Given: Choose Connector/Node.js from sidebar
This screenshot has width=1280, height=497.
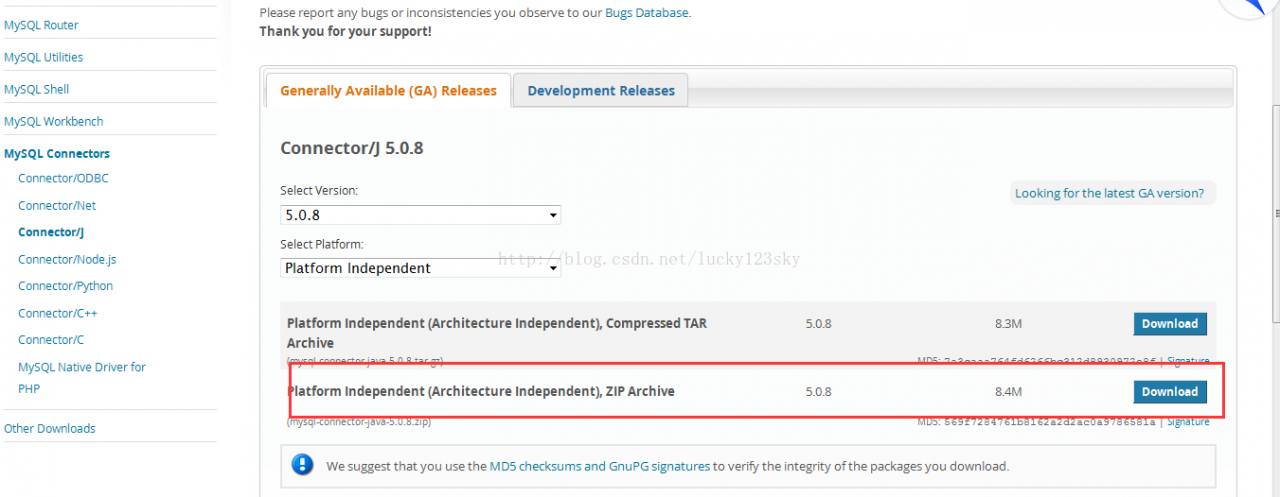Looking at the screenshot, I should [67, 259].
